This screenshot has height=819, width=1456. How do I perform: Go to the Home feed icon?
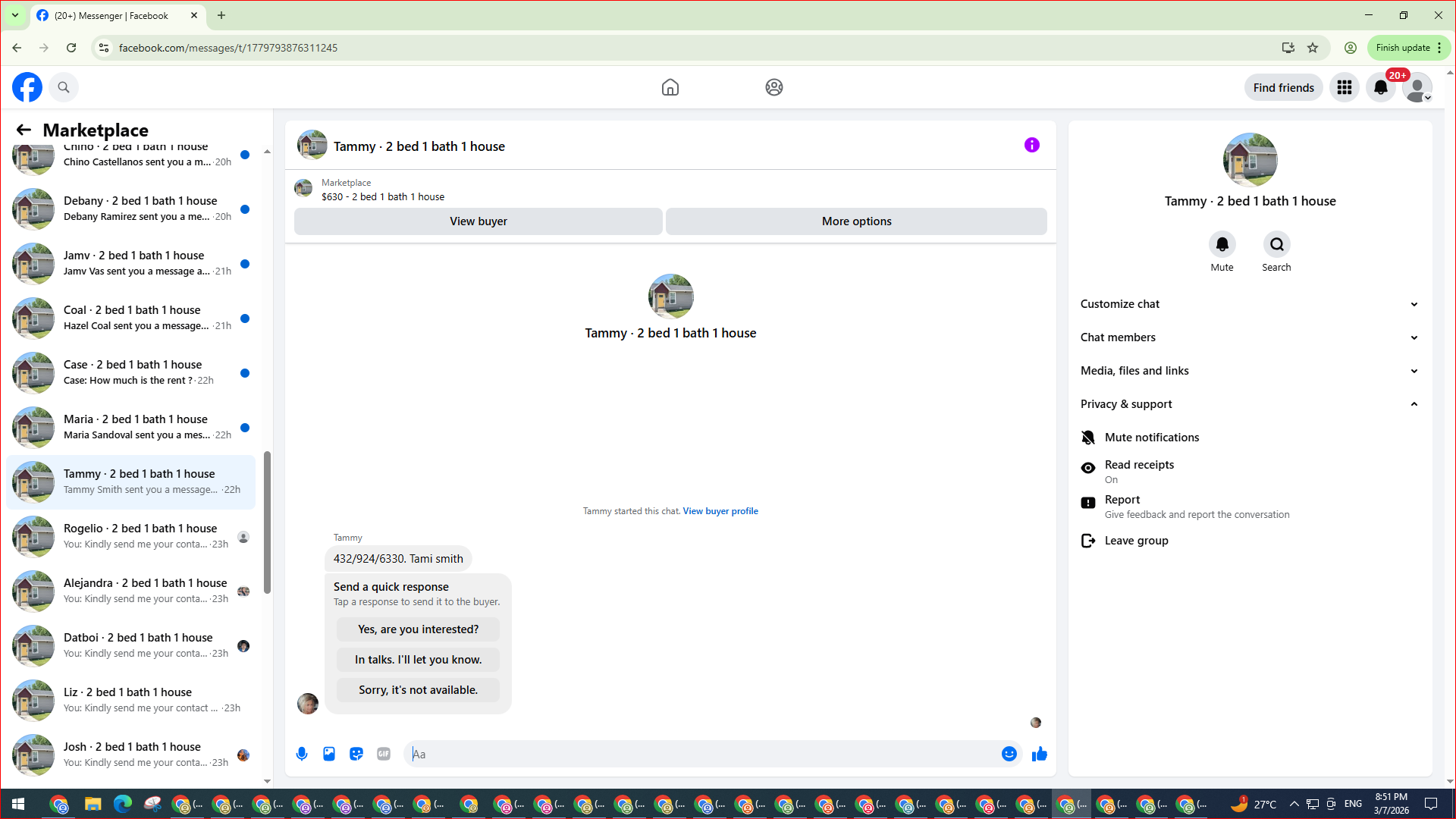[670, 87]
